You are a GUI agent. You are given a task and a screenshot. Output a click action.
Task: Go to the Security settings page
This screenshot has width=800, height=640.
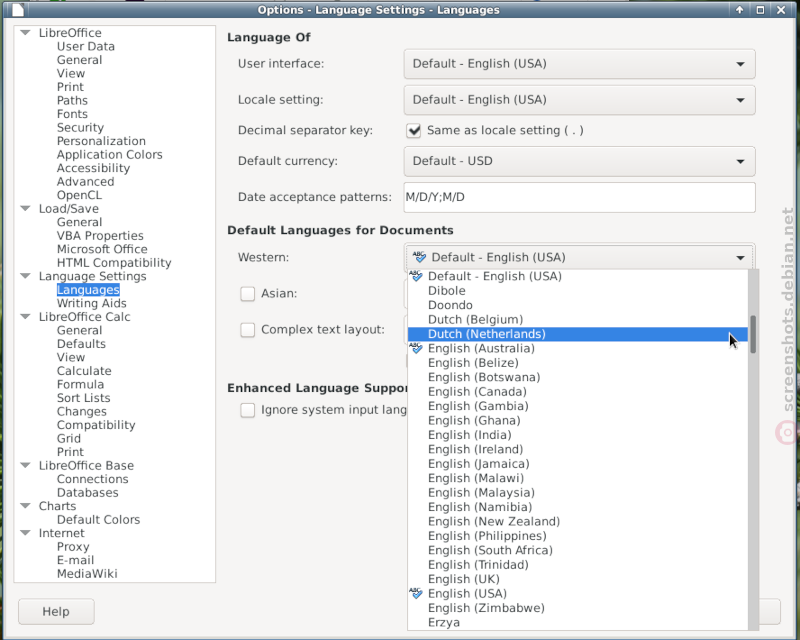[x=80, y=128]
